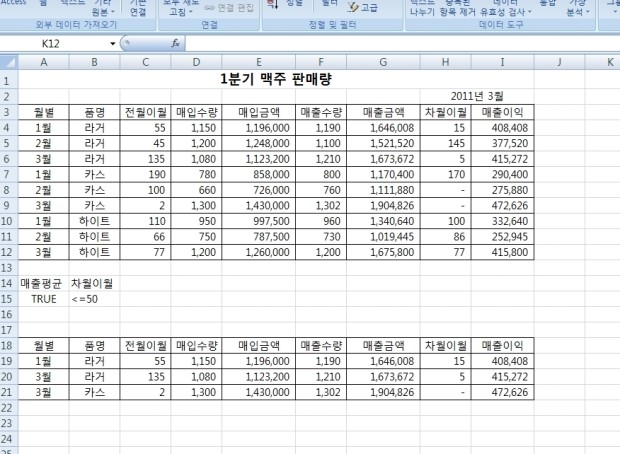Click the 텍스트 나누기 button
The image size is (620, 454).
(422, 8)
